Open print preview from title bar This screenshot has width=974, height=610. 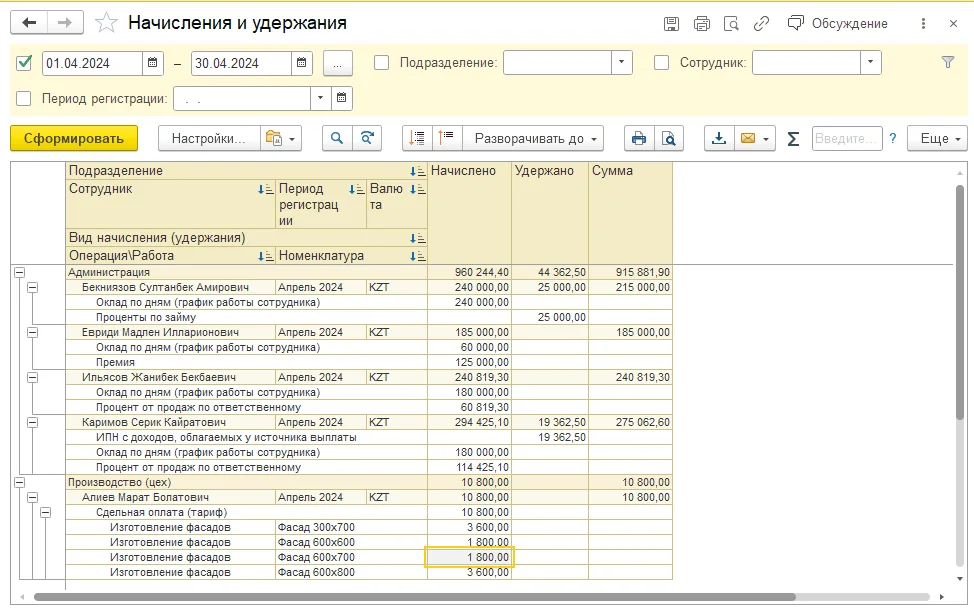[731, 24]
